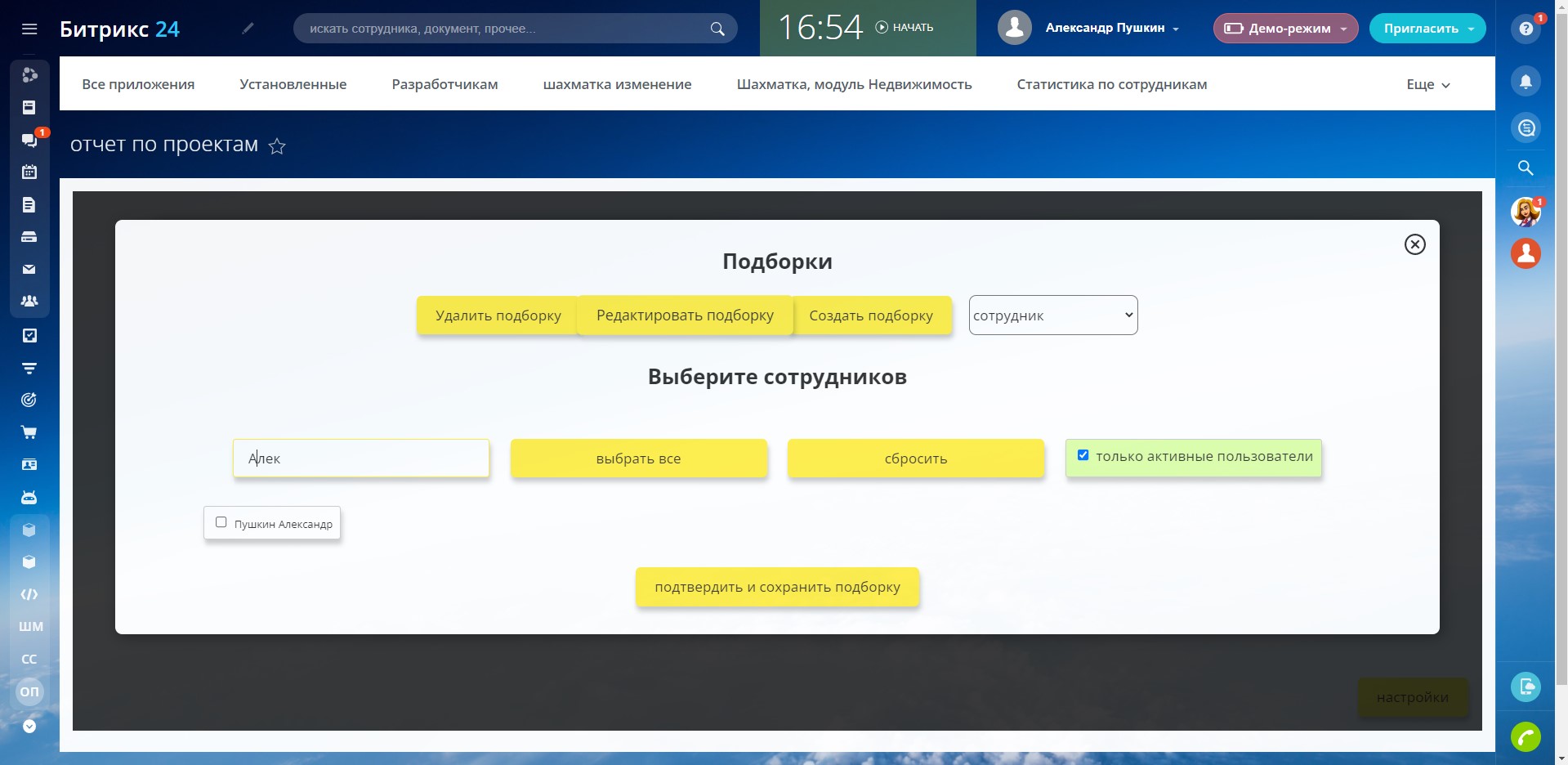Open the Статистика по сотрудникам tab
The image size is (1568, 765).
[x=1111, y=84]
